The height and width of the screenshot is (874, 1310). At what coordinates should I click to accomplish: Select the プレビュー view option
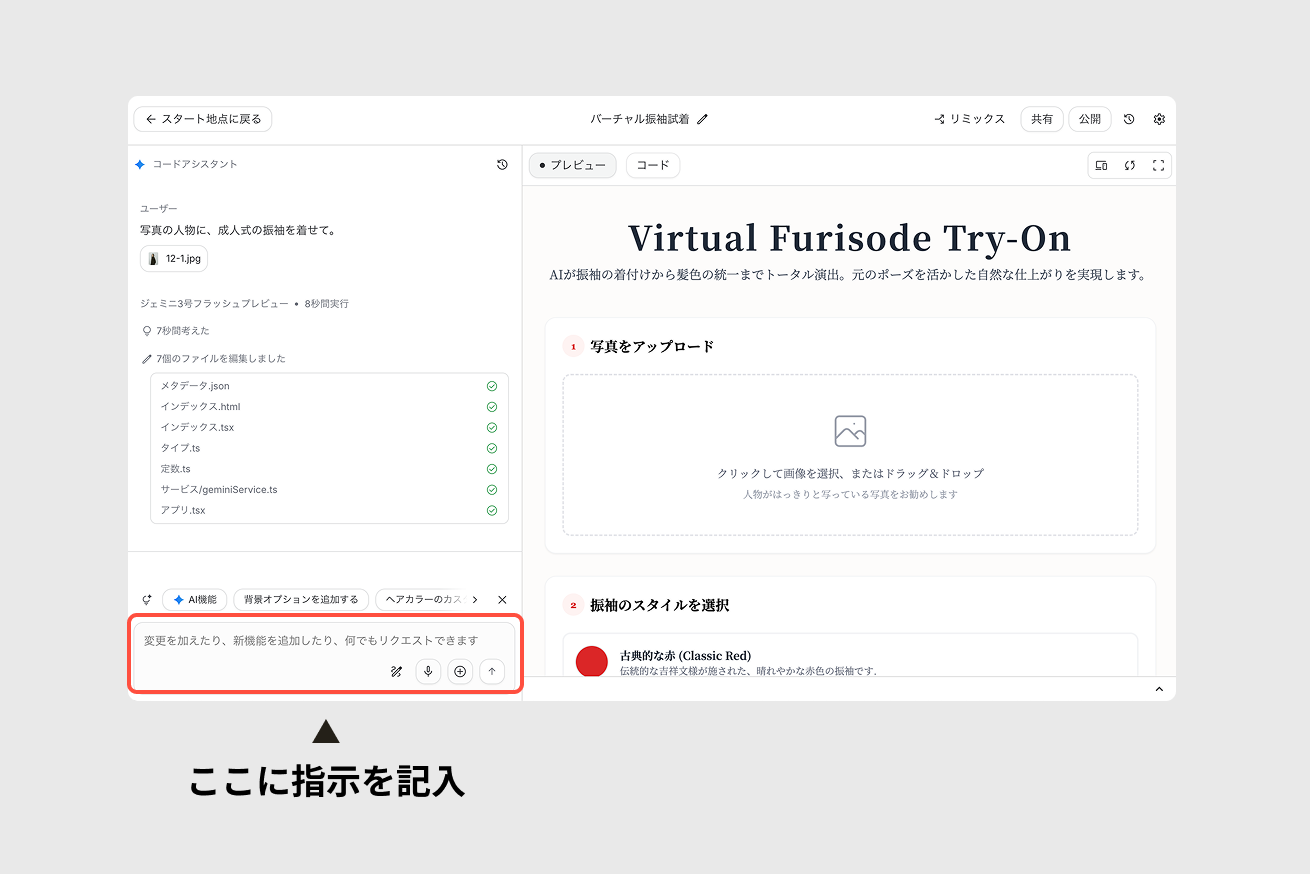point(572,165)
